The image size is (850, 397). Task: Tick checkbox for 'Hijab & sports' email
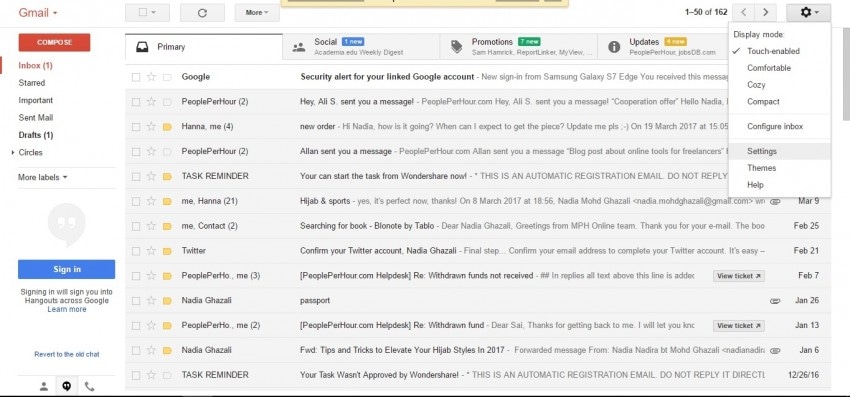(x=136, y=201)
